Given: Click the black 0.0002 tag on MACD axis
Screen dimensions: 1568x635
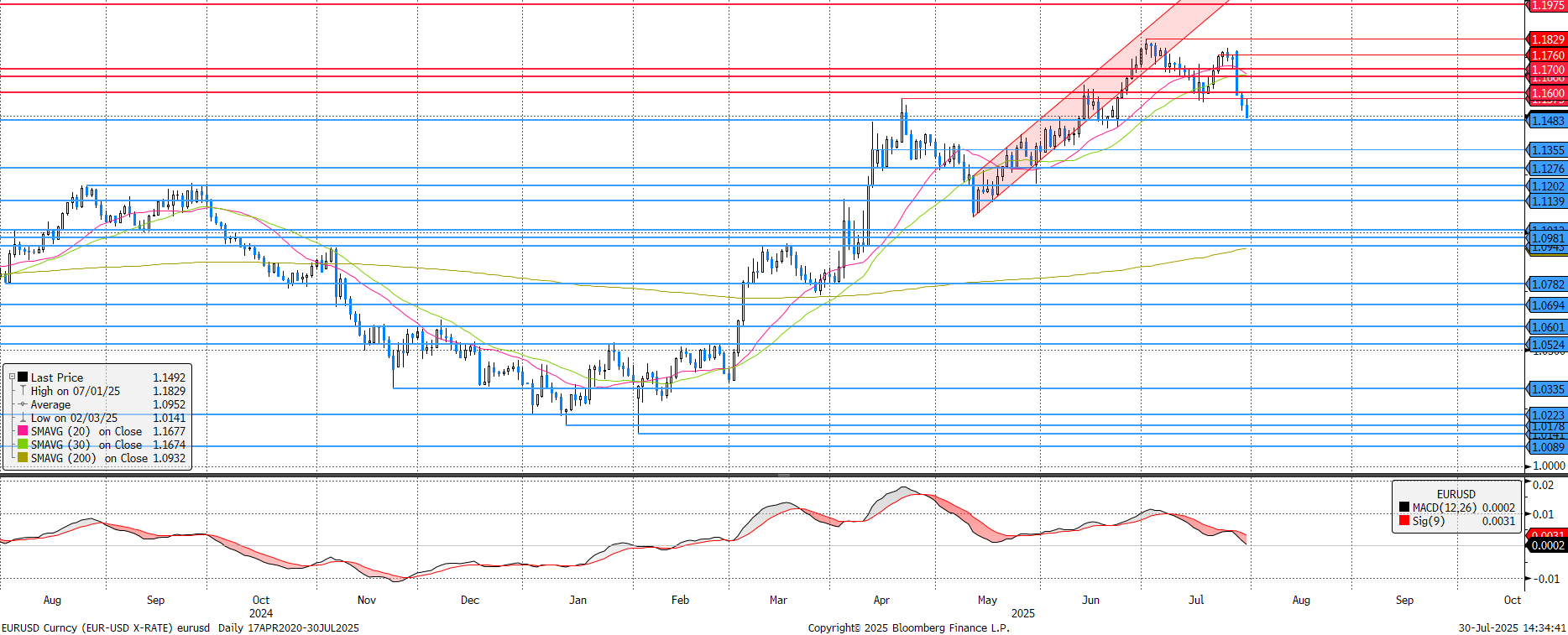Looking at the screenshot, I should pos(1546,545).
